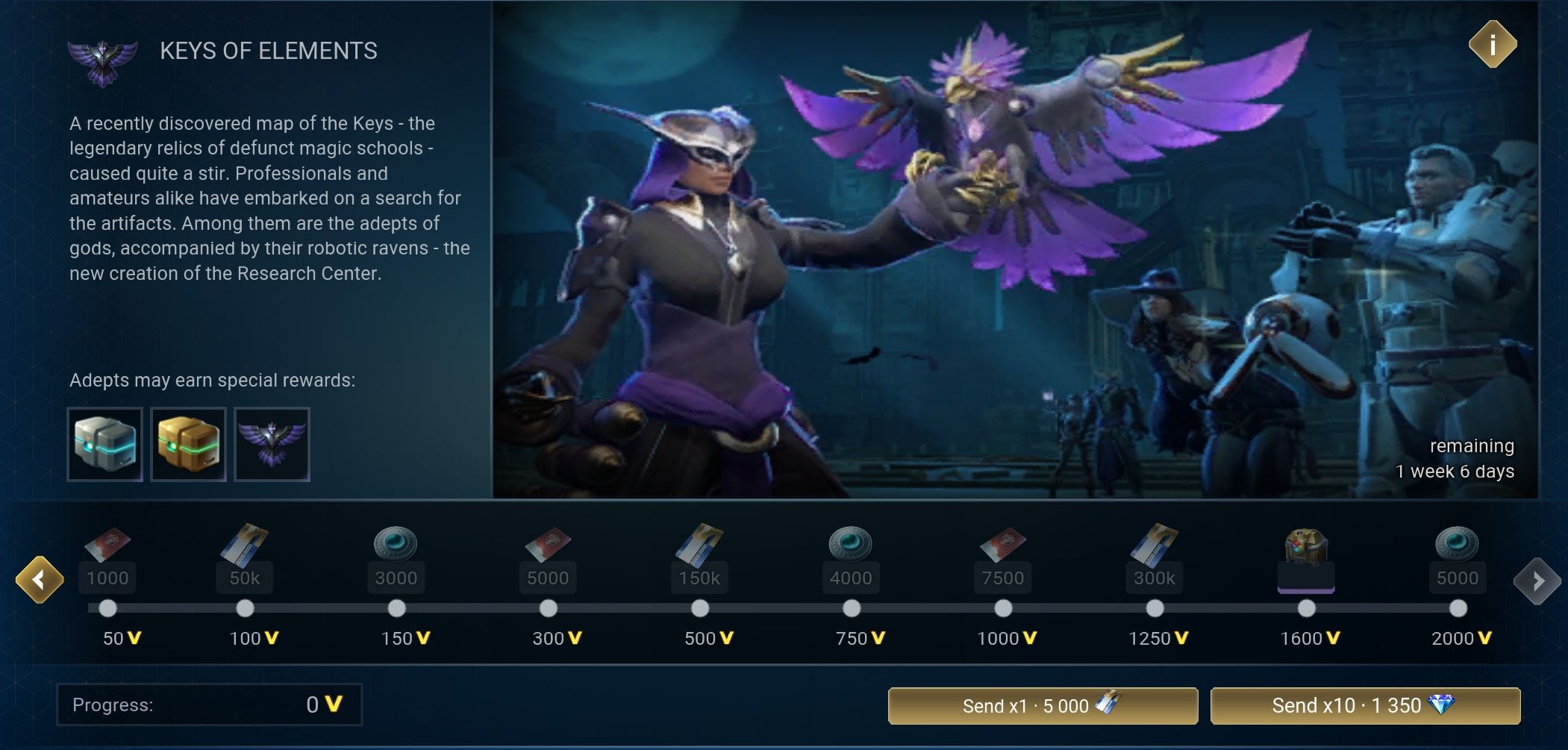Click the Keys of Elements raven emblem
The image size is (1568, 750).
(x=102, y=62)
